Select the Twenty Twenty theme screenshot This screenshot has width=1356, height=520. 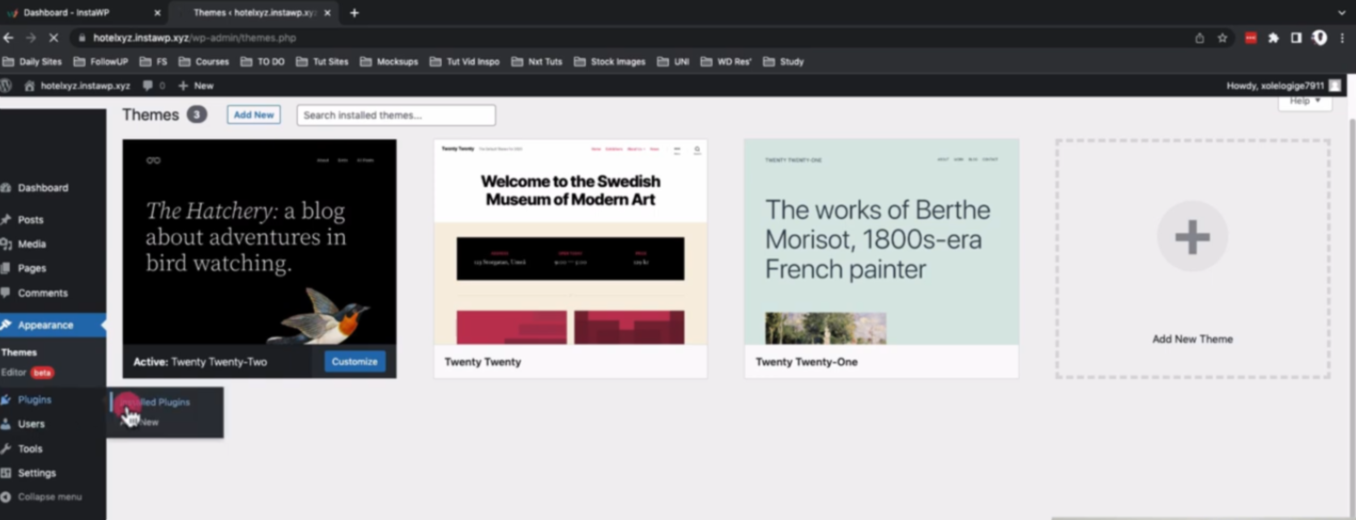[x=570, y=242]
